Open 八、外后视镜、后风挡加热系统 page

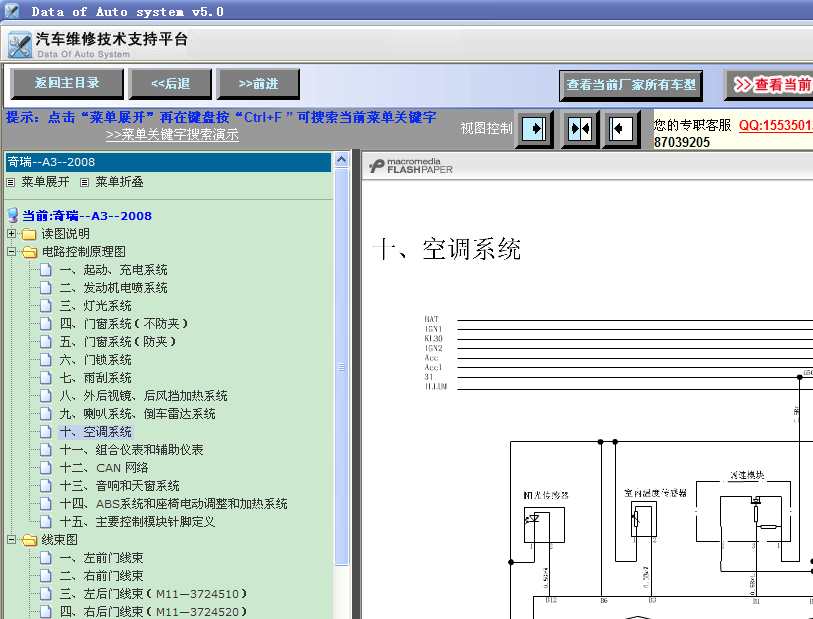[144, 396]
